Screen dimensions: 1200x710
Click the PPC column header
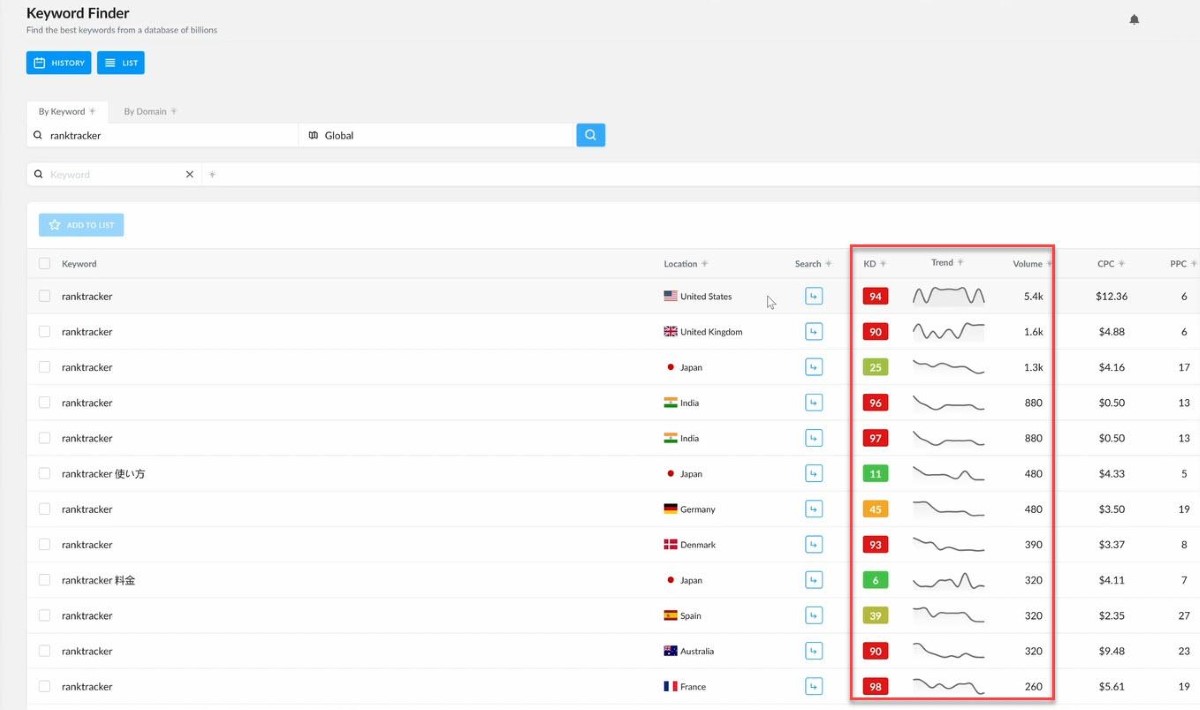[x=1182, y=264]
